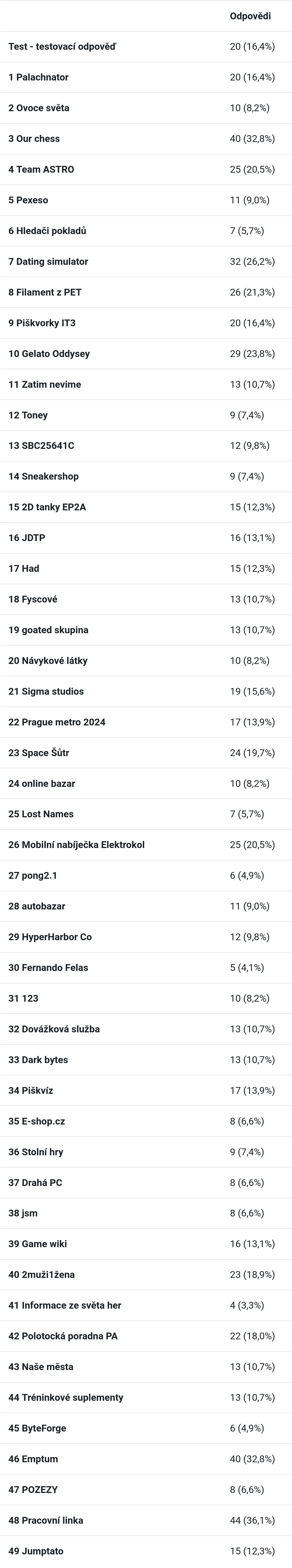The image size is (292, 1568).
Task: Select the '1 Palachnator' row label
Action: pos(38,77)
